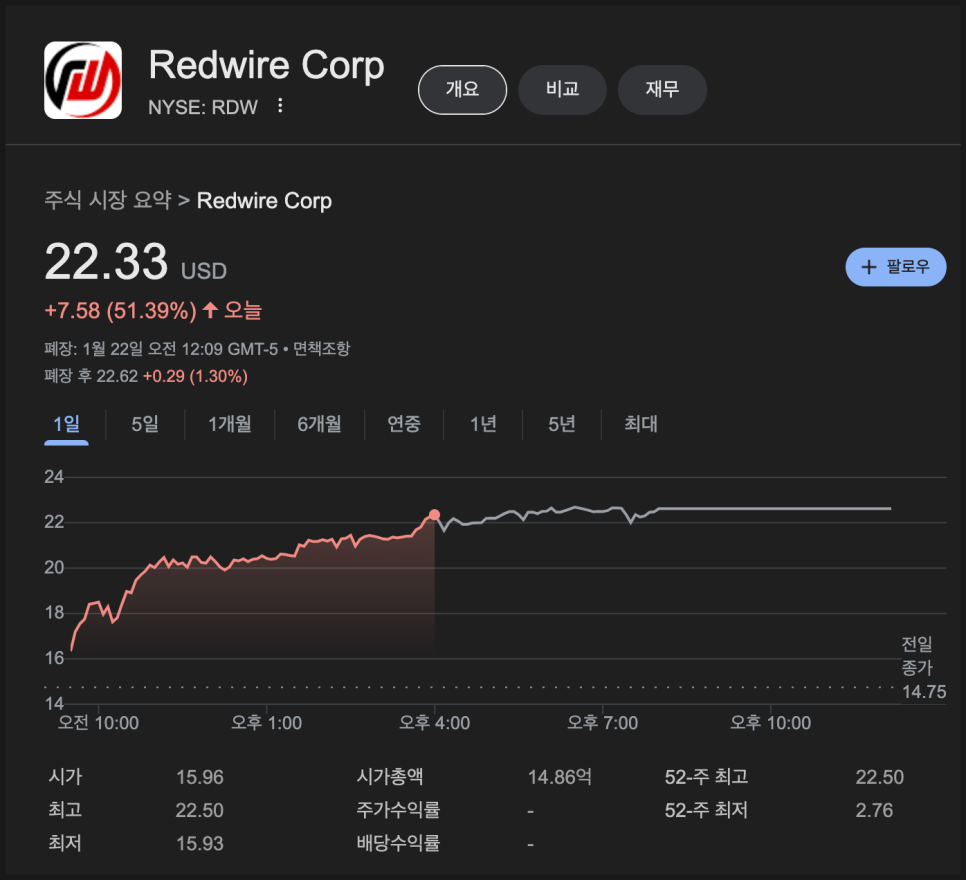Select the 5일 chart range
Screen dimensions: 966x880
145,424
